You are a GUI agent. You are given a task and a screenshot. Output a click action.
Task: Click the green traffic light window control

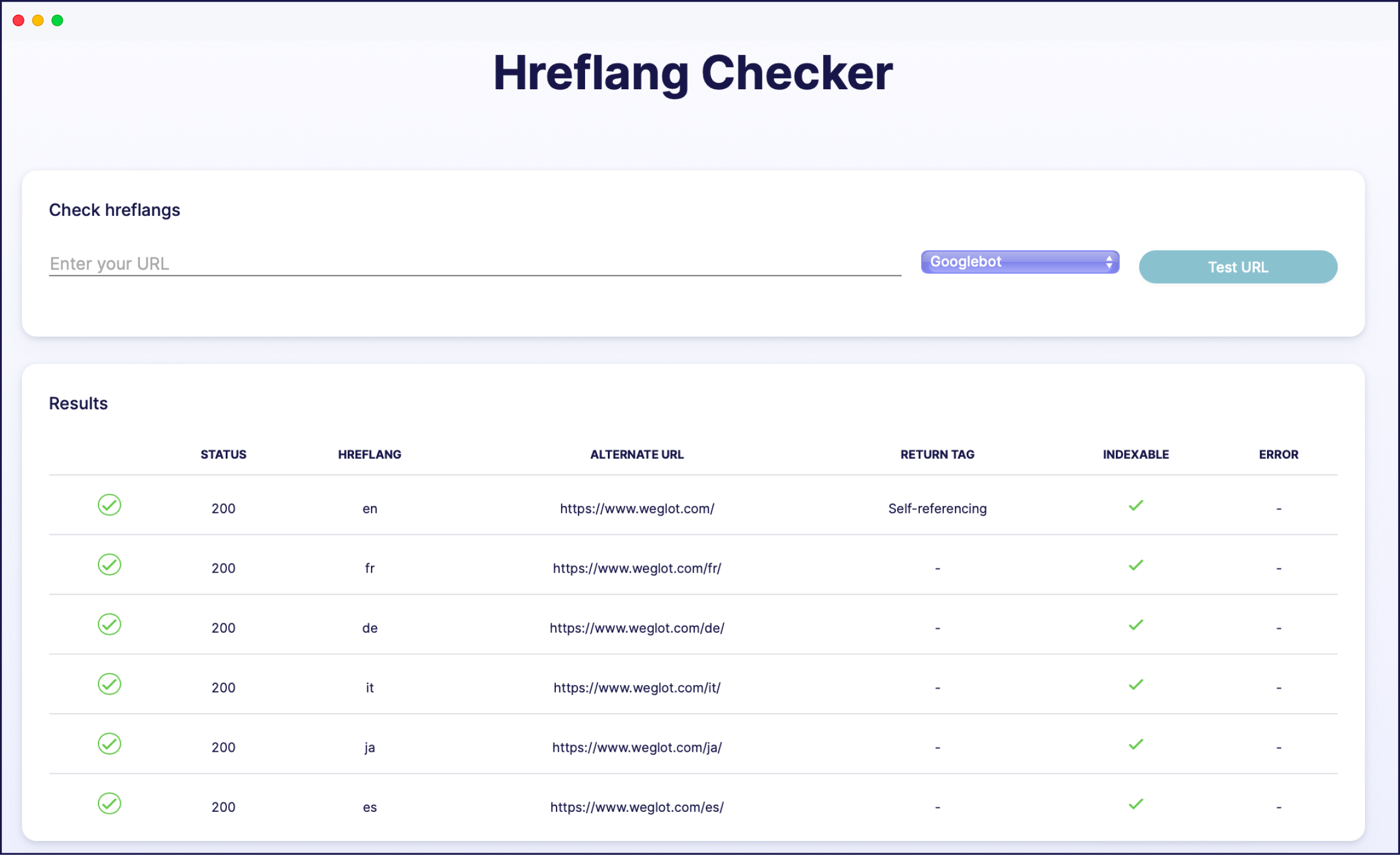coord(57,20)
